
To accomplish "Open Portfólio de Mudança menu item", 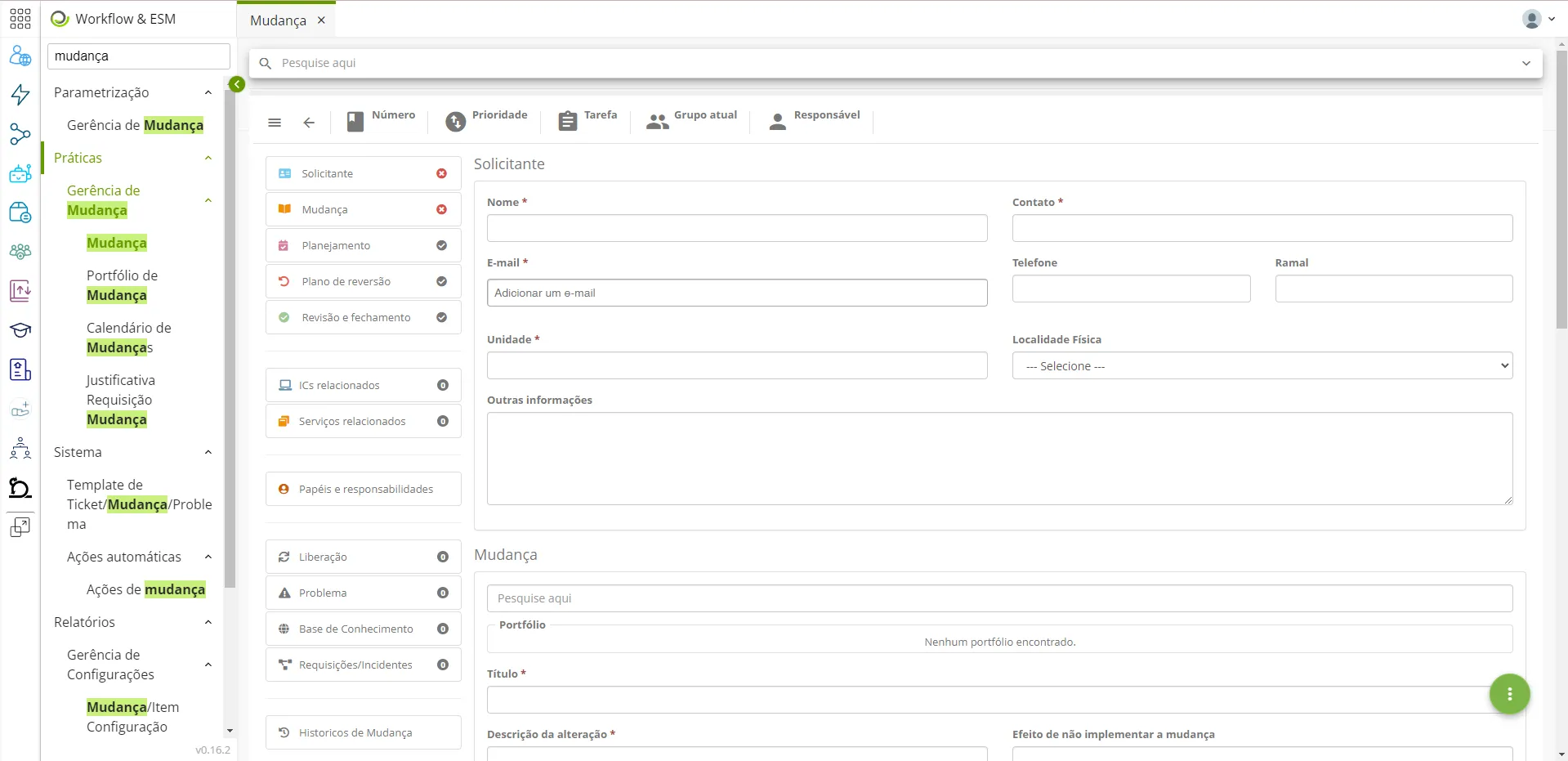I will [123, 285].
